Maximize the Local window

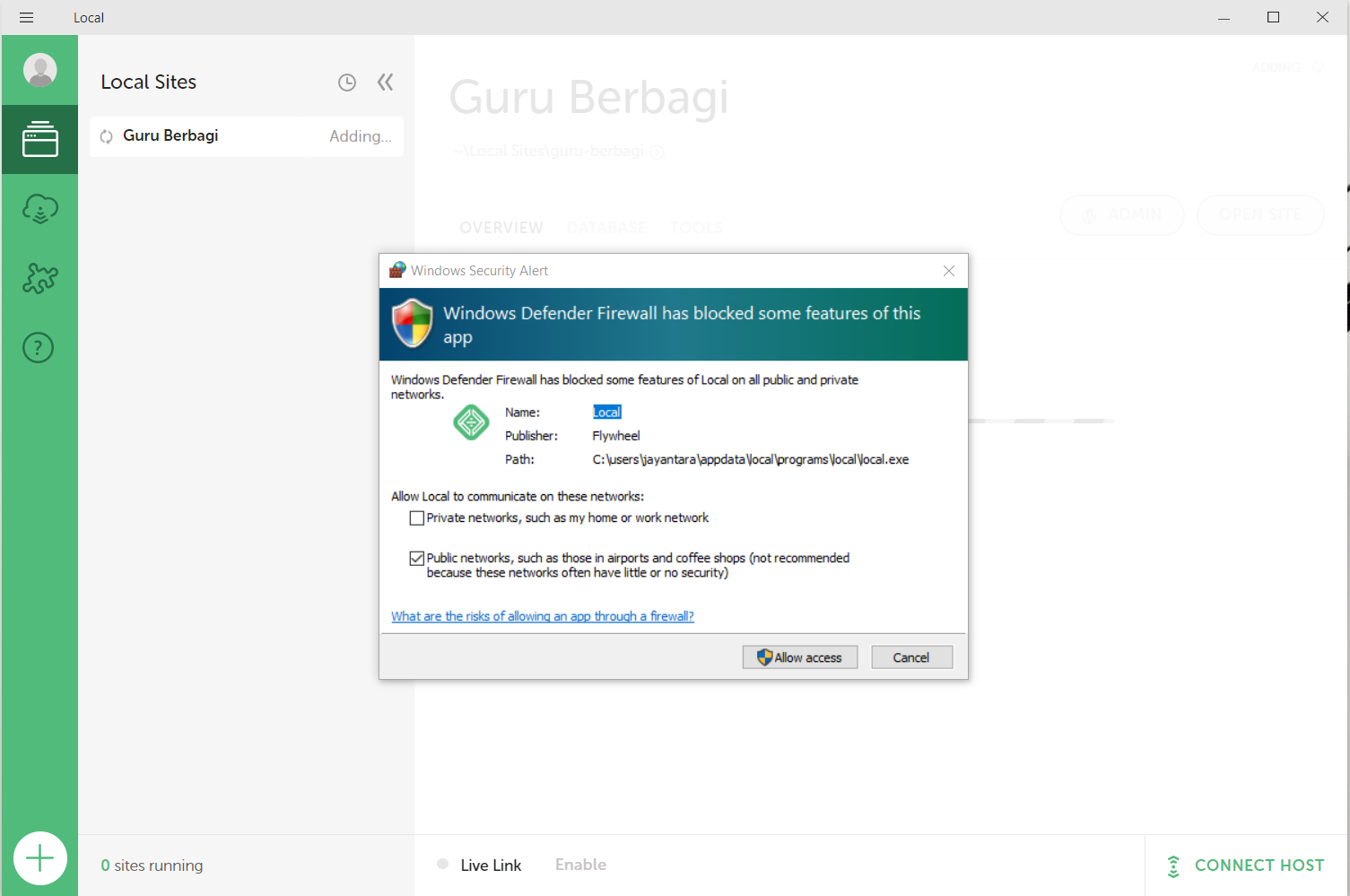1273,17
